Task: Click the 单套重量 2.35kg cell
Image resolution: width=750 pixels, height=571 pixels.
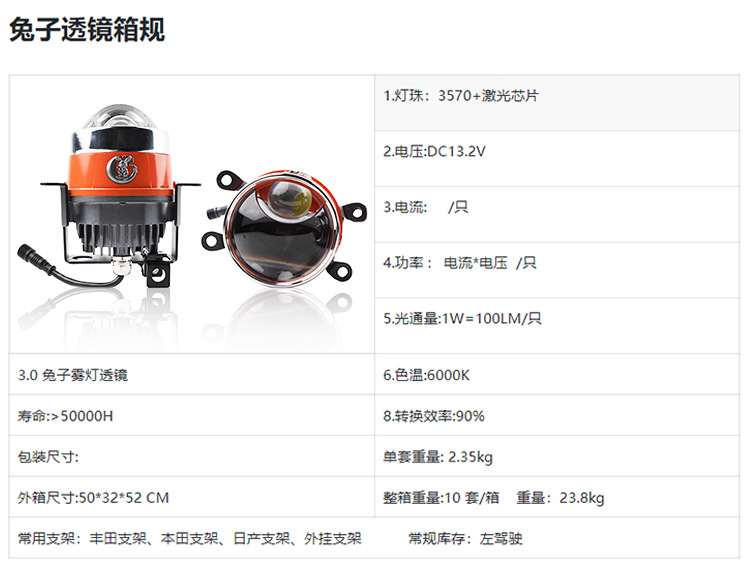Action: pos(557,456)
